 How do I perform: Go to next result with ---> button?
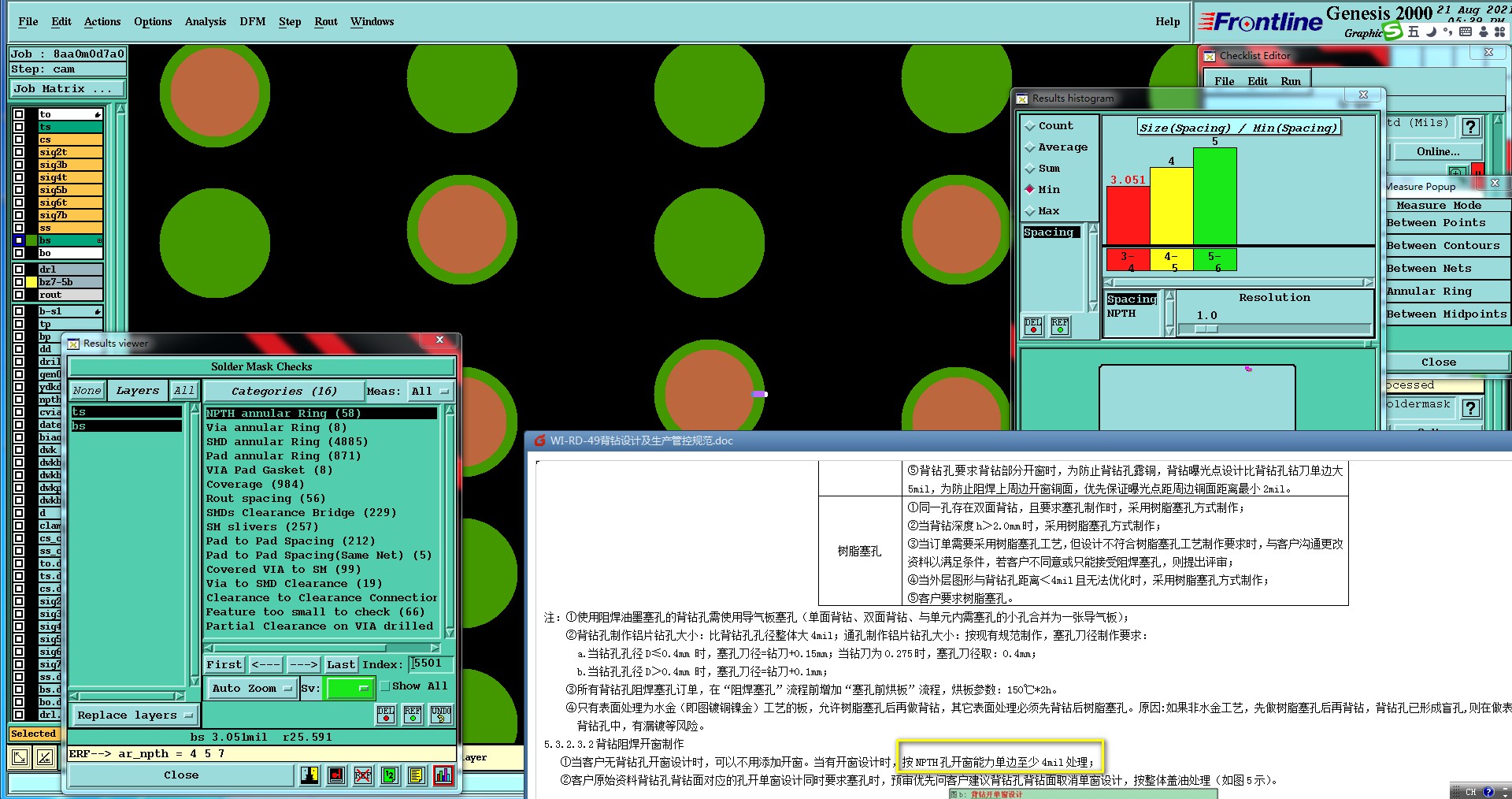[303, 665]
